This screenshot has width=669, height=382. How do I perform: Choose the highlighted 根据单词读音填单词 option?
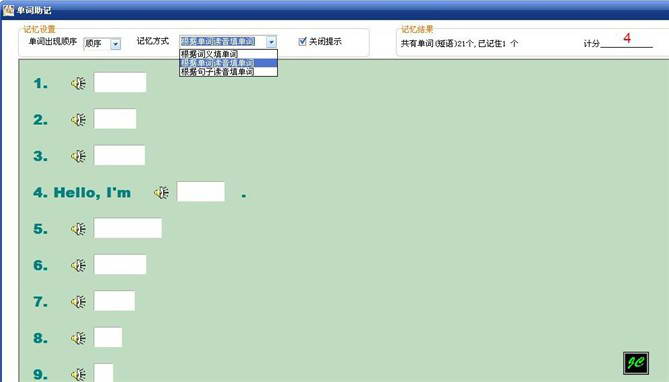(228, 63)
